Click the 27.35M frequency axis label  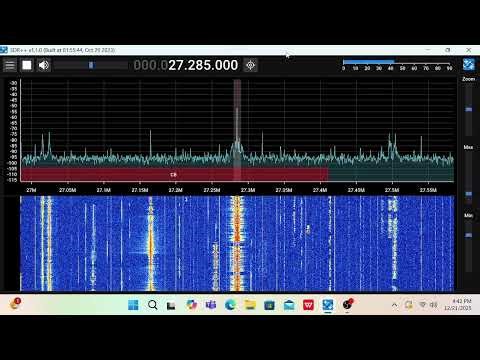[284, 190]
